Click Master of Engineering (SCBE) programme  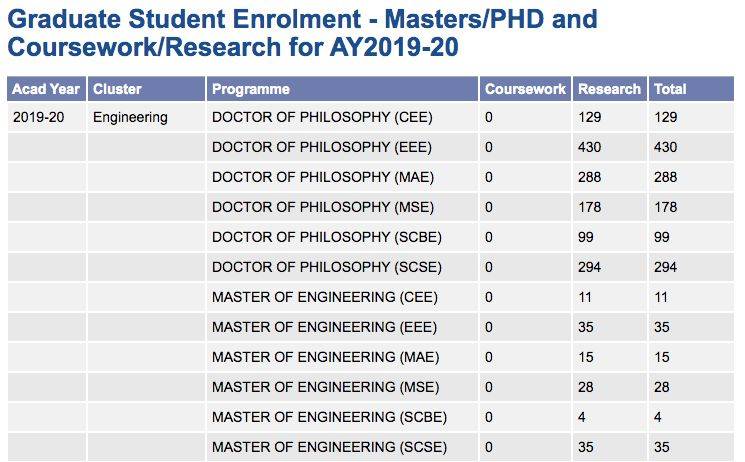(330, 418)
